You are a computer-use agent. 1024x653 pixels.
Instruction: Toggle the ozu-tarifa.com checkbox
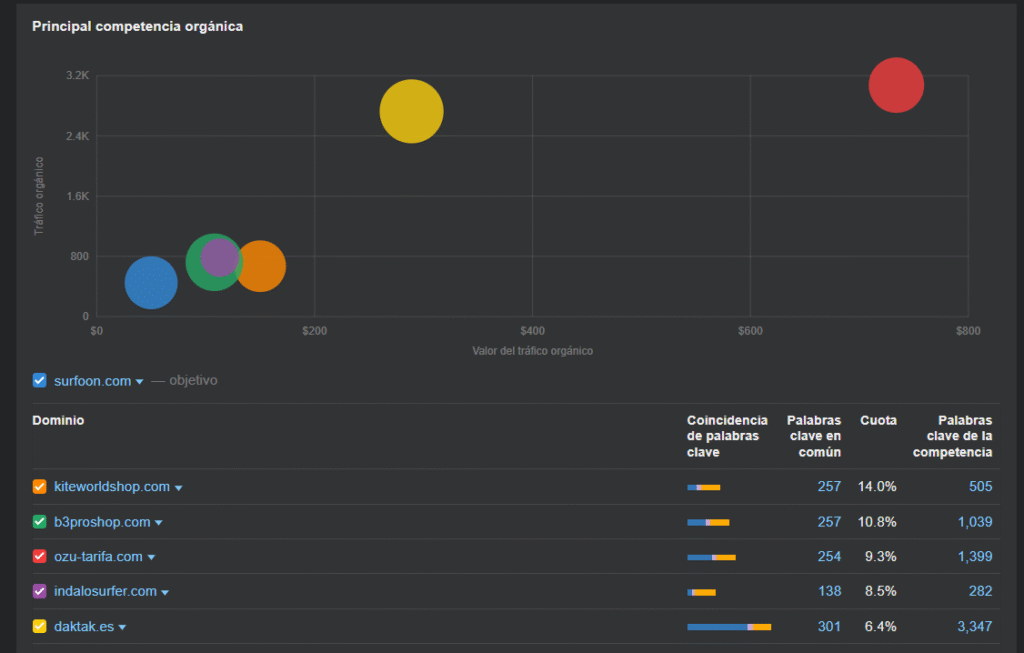click(x=40, y=557)
